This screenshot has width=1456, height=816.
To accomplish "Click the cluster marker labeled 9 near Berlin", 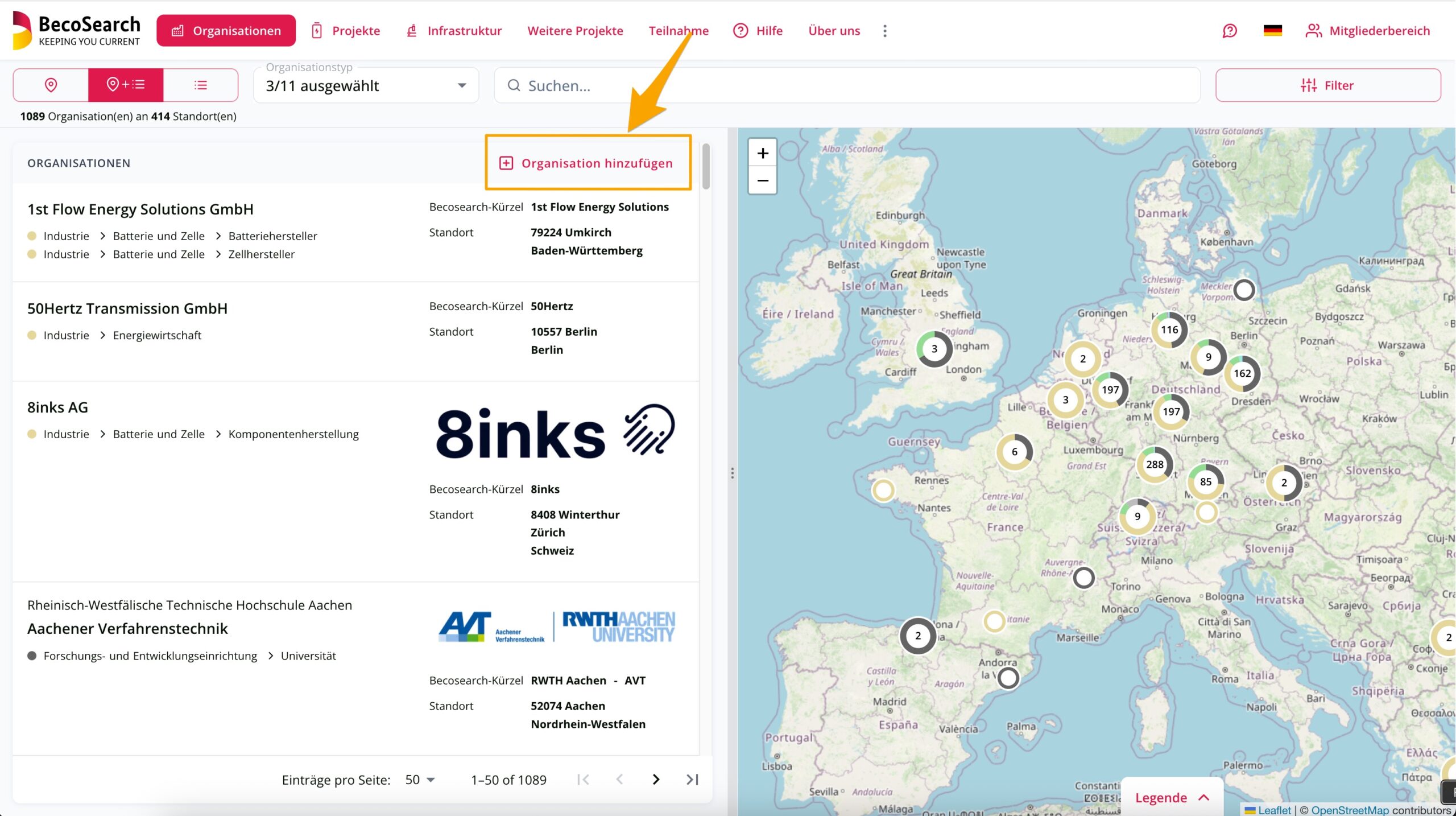I will [x=1208, y=357].
